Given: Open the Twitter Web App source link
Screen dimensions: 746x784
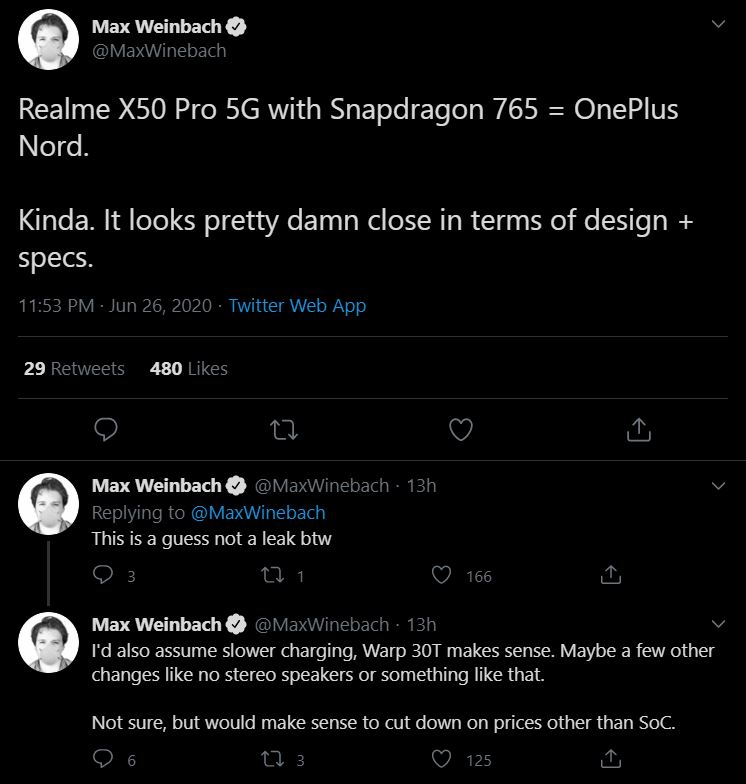Looking at the screenshot, I should coord(297,306).
